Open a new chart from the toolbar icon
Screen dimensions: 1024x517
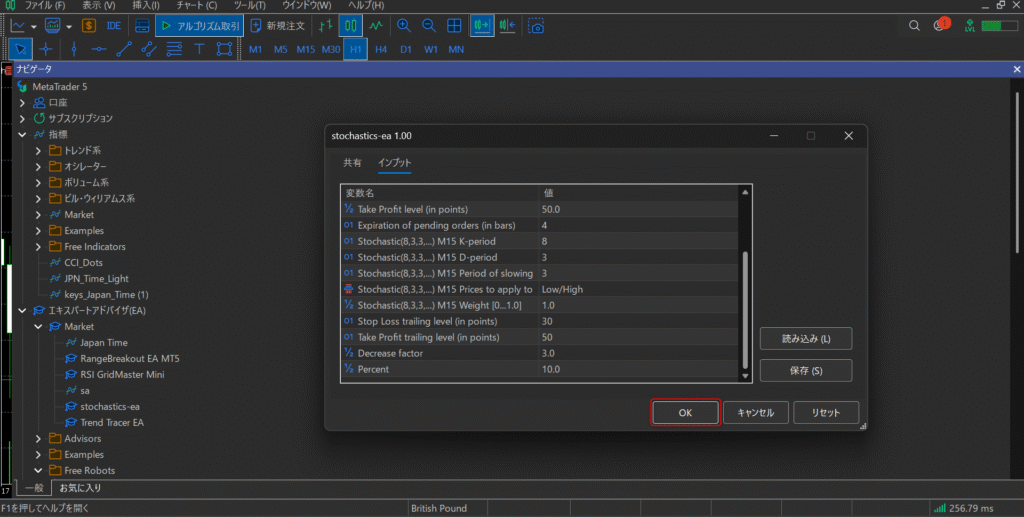pyautogui.click(x=18, y=26)
